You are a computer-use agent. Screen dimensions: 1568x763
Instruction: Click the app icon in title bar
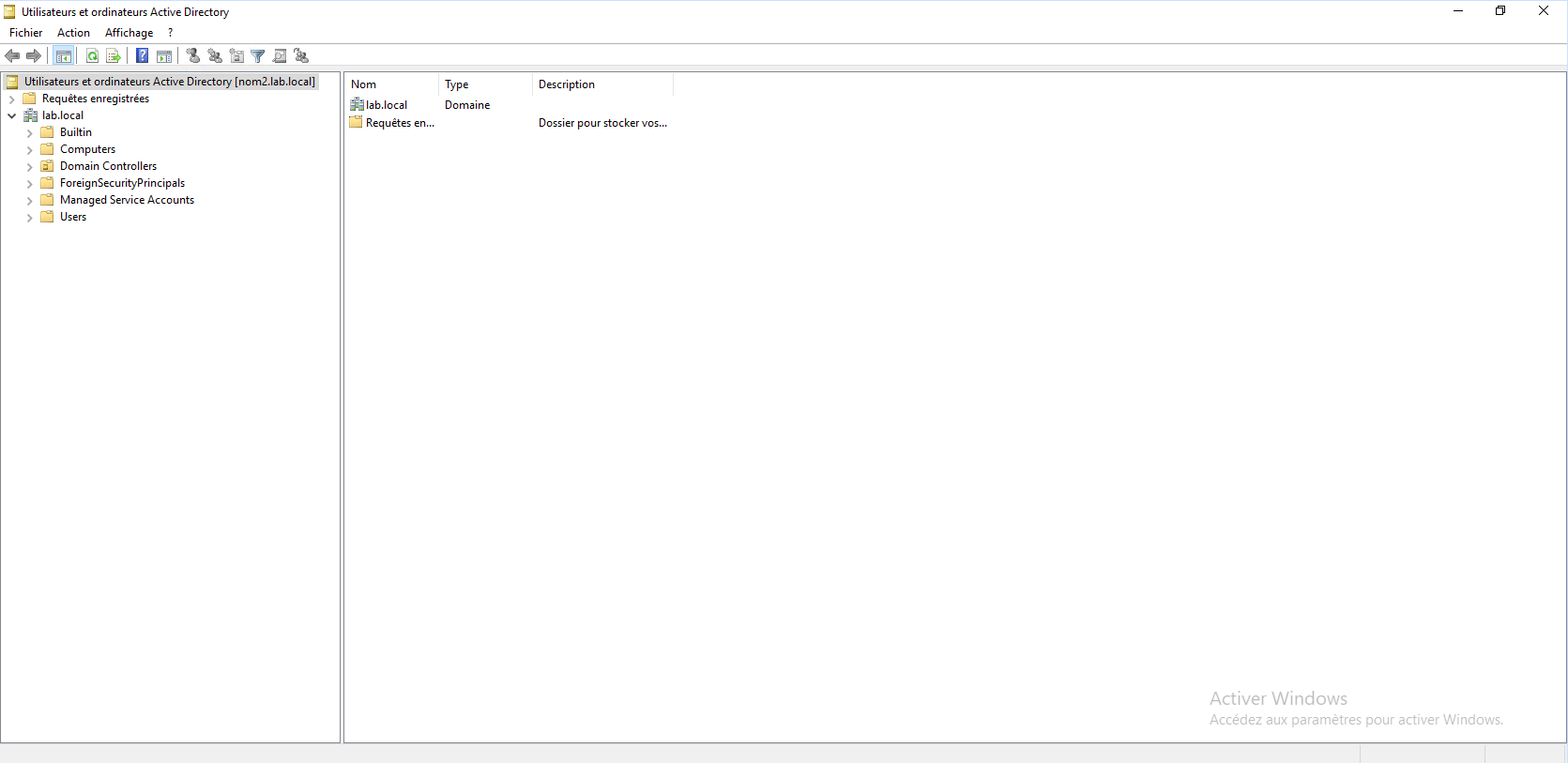[9, 12]
